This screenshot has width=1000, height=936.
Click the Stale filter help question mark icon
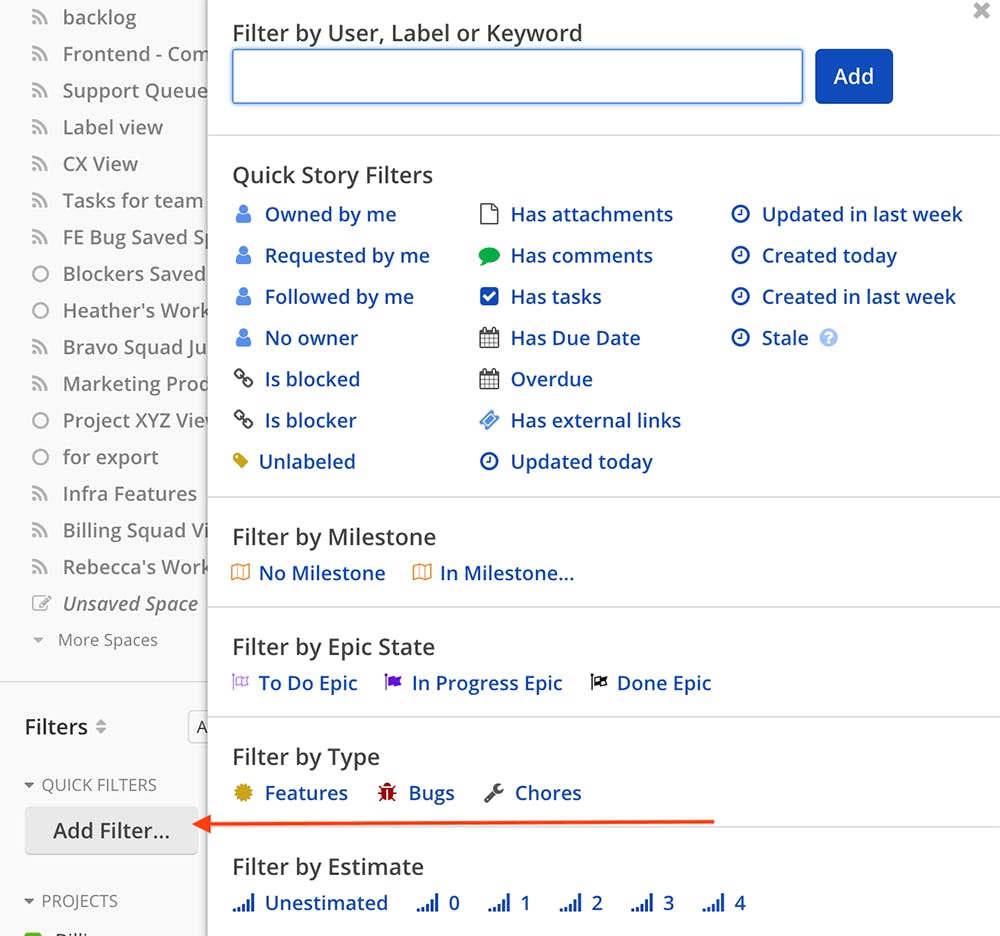828,337
